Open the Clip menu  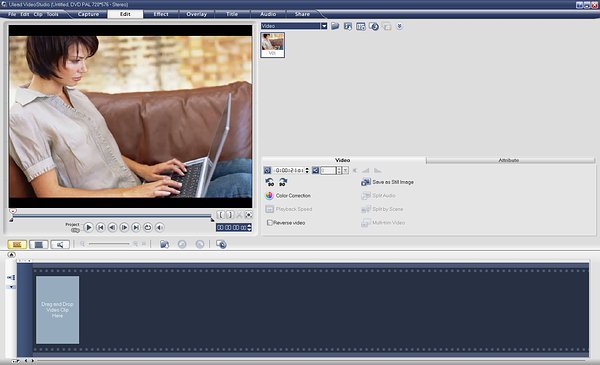(38, 14)
